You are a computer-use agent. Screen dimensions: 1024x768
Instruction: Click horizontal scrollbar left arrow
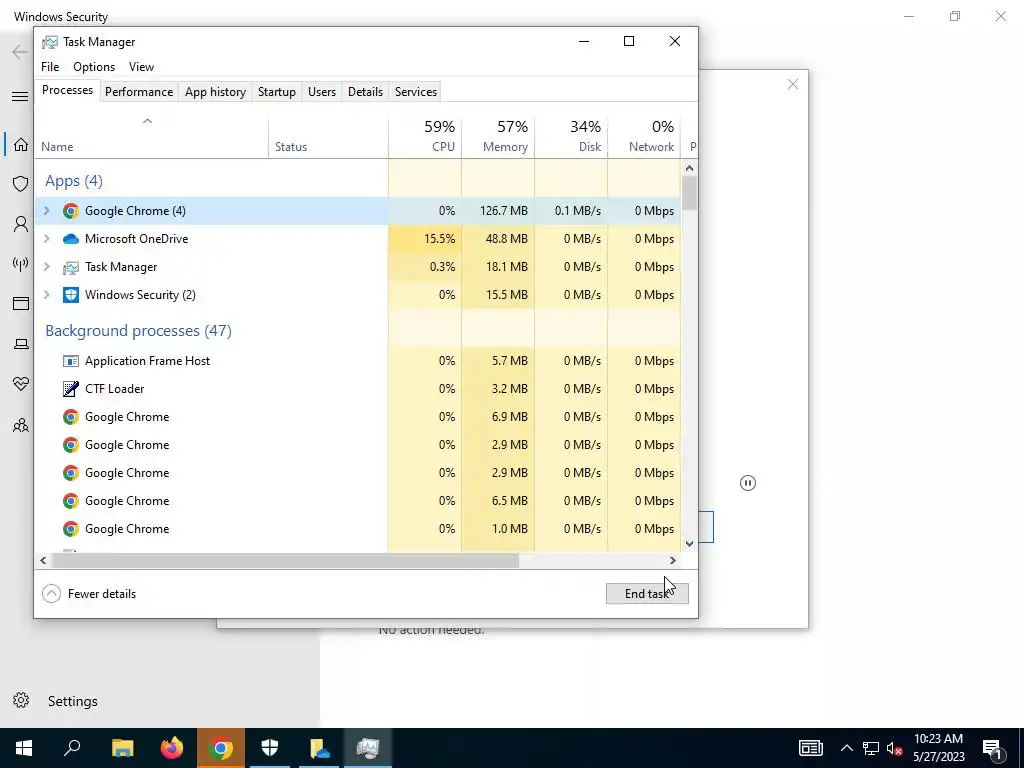click(43, 560)
